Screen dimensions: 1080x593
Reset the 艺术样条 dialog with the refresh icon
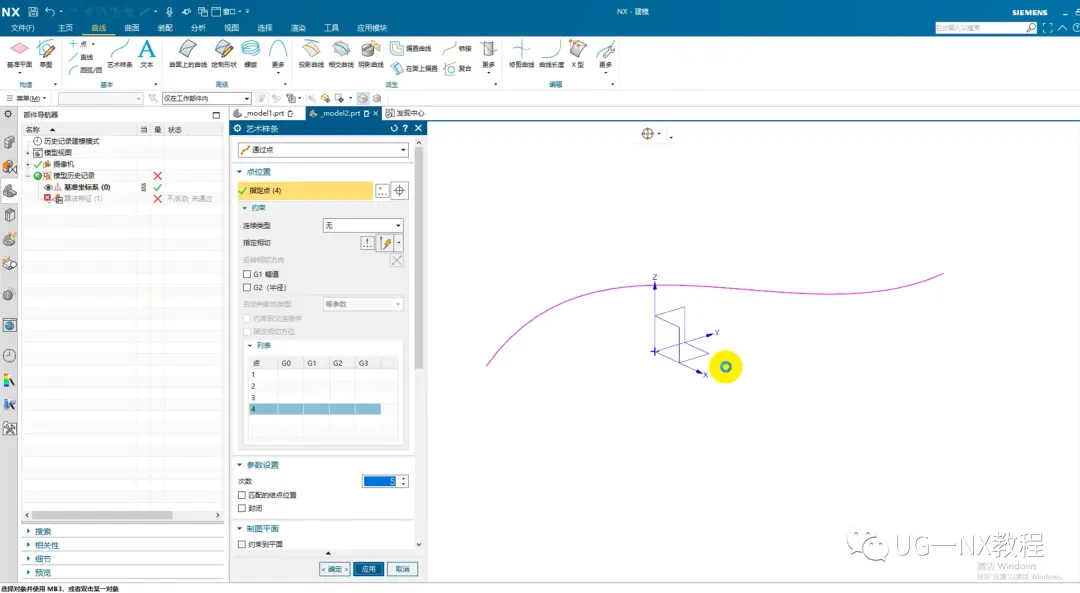(x=394, y=128)
